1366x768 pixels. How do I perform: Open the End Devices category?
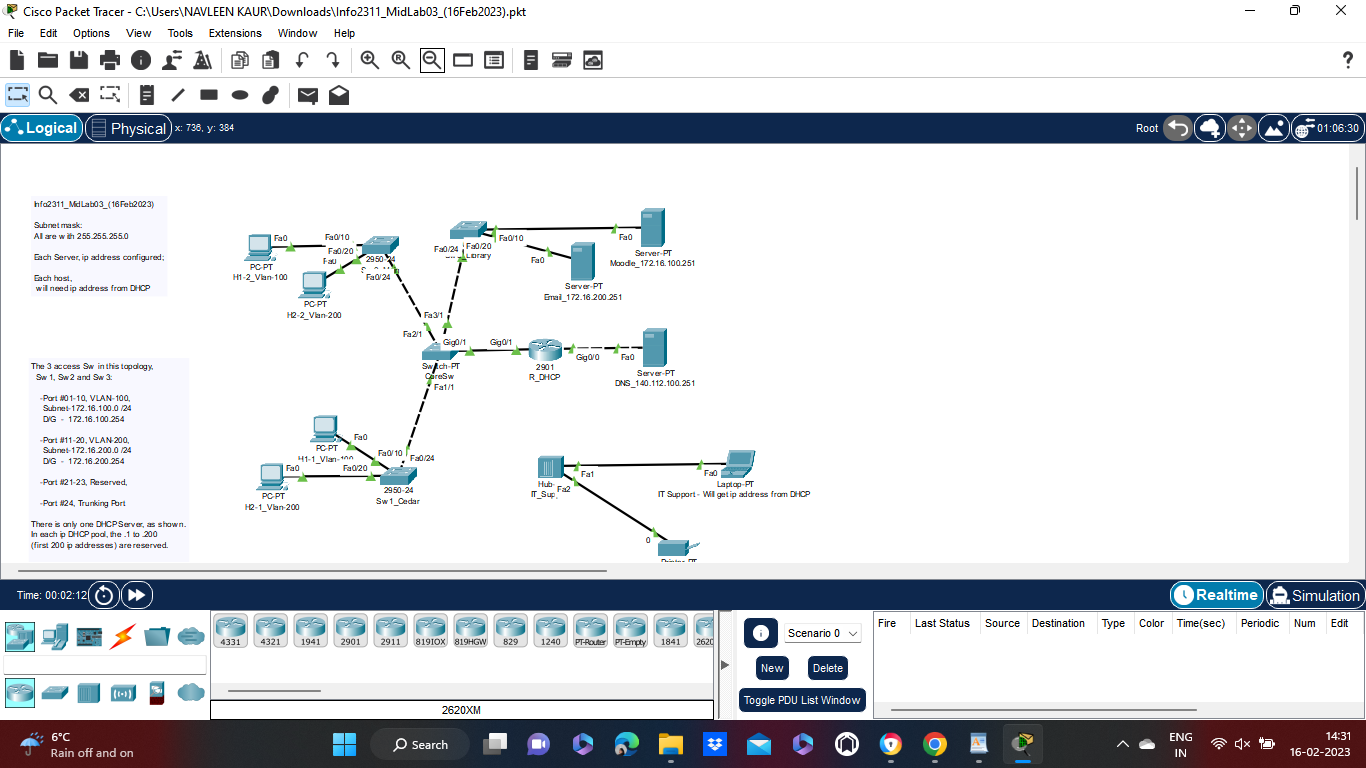(x=54, y=636)
